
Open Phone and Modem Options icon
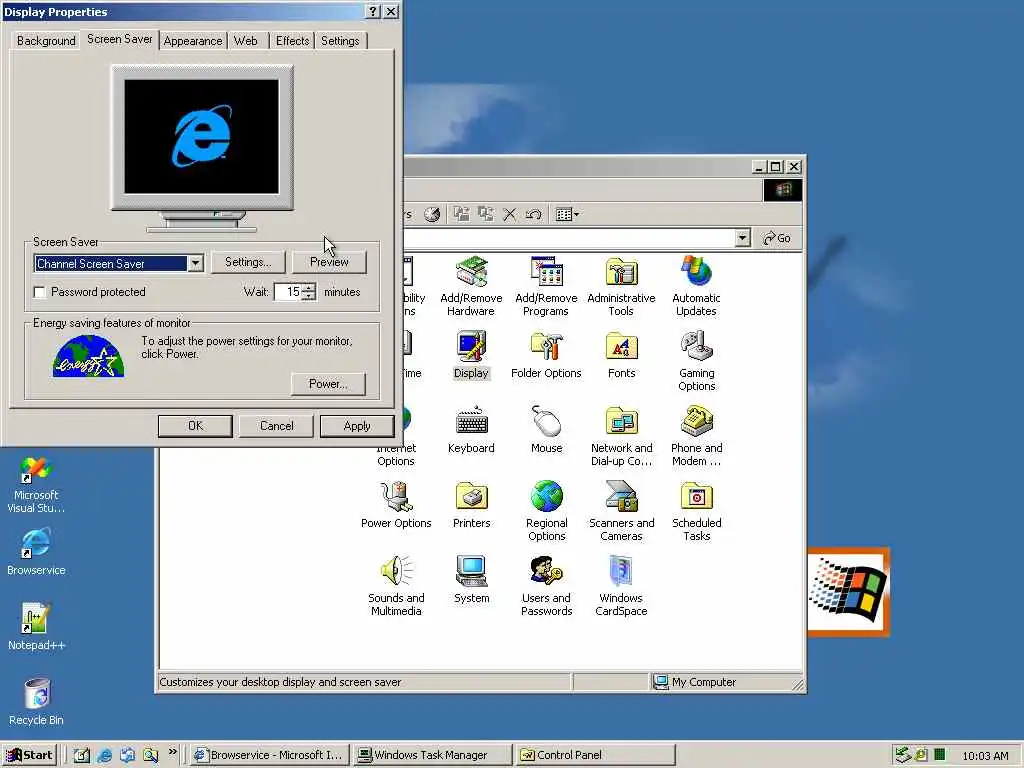(x=696, y=436)
